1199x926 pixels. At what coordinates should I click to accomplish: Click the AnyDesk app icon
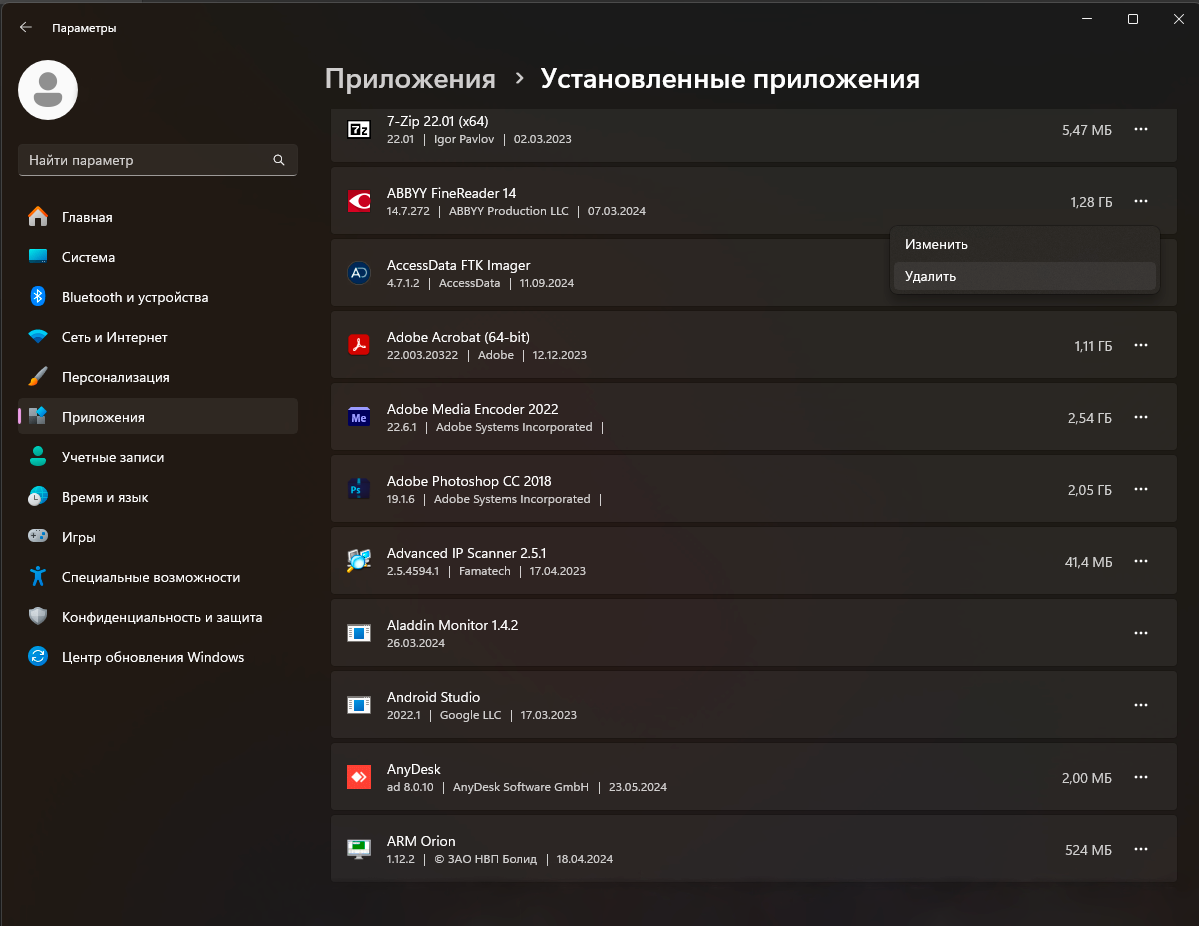(359, 777)
